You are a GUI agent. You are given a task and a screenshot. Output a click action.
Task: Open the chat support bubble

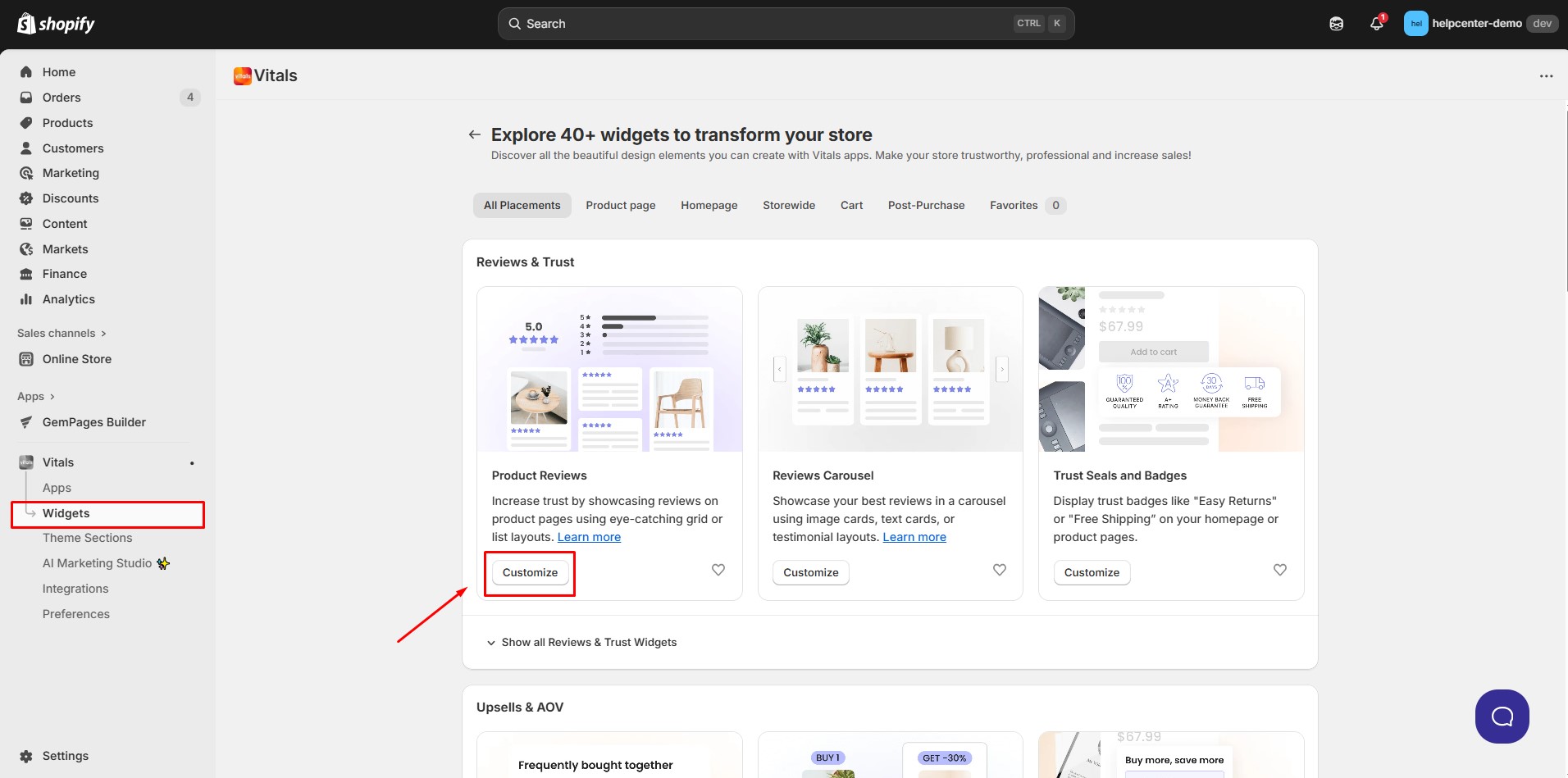(1502, 716)
